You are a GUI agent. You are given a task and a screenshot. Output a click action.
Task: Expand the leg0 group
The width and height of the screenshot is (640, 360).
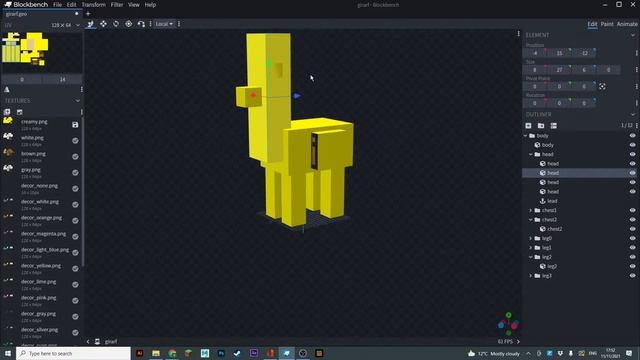point(531,238)
